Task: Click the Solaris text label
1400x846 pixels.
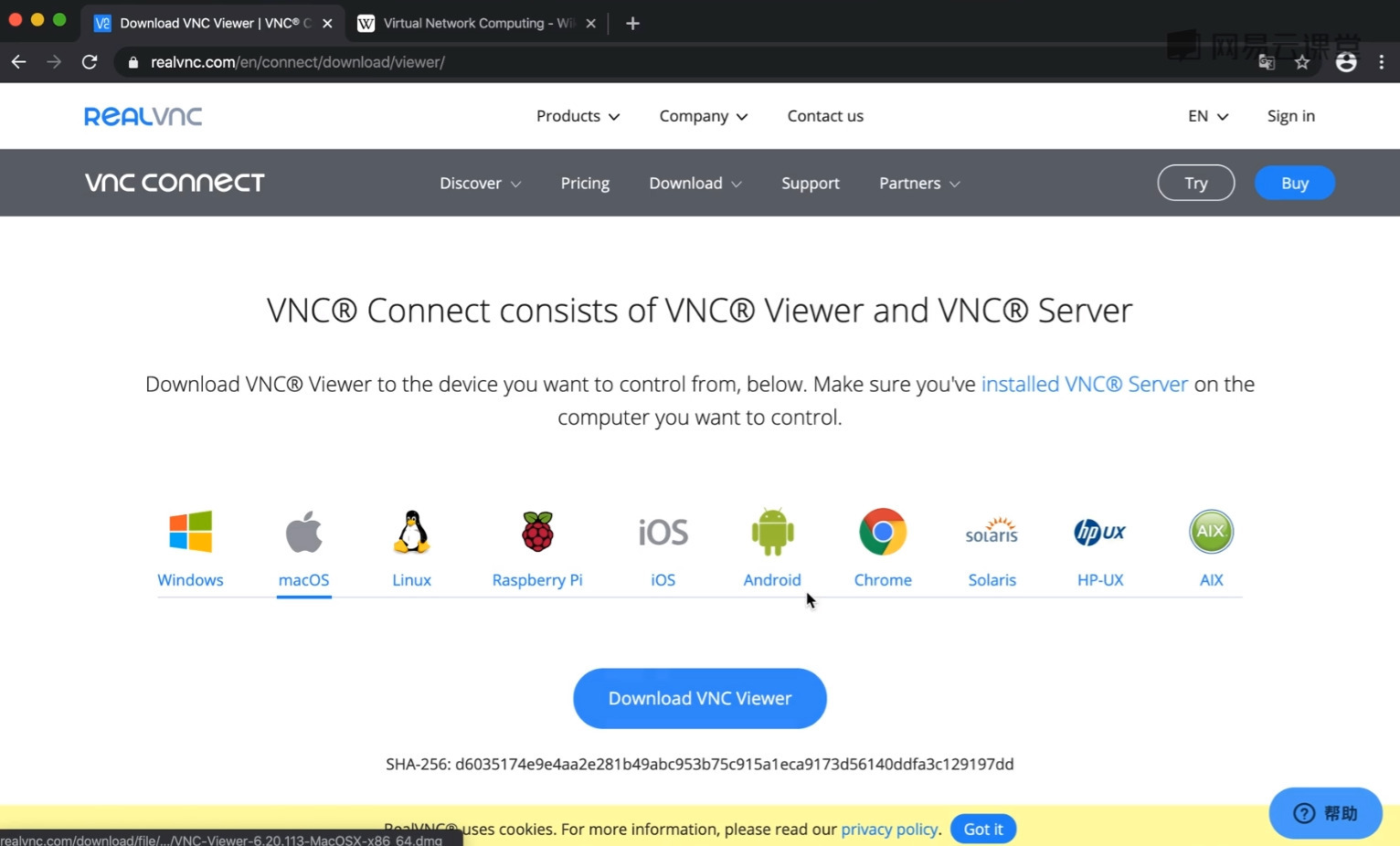Action: [x=992, y=580]
